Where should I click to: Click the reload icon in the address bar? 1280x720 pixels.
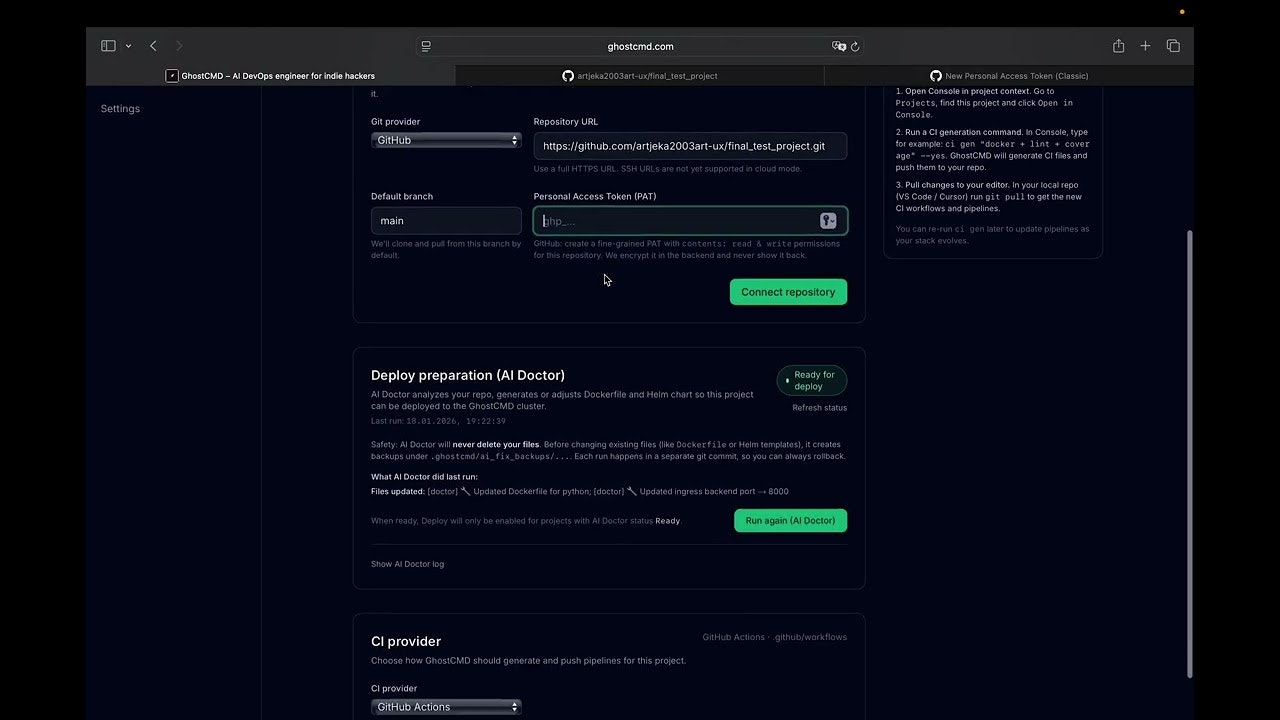click(856, 46)
